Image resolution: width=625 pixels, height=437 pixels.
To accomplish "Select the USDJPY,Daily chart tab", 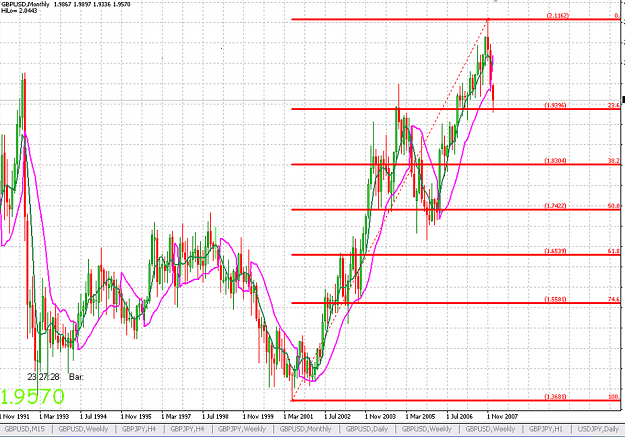I will (598, 429).
